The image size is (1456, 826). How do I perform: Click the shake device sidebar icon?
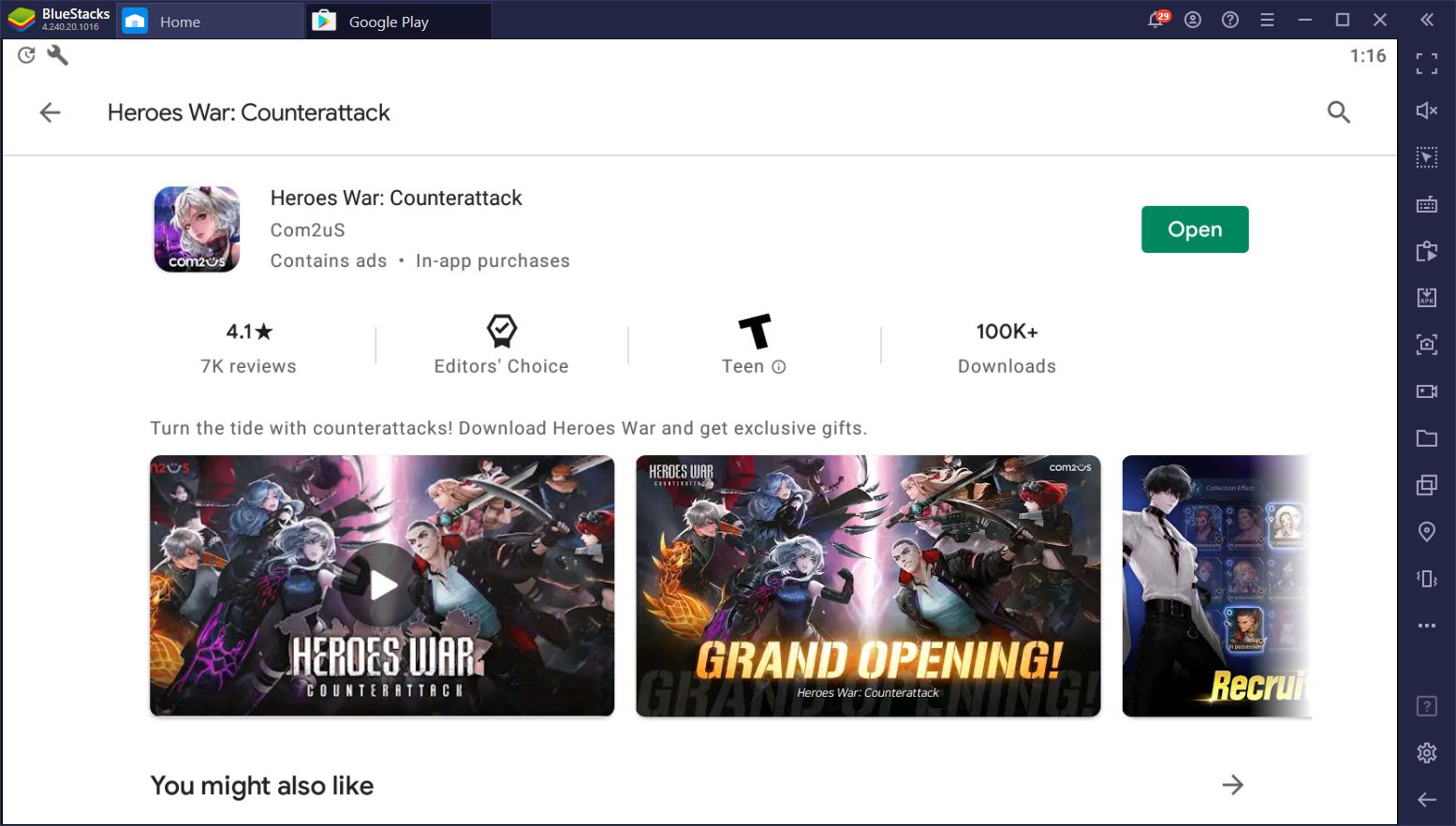(x=1426, y=579)
